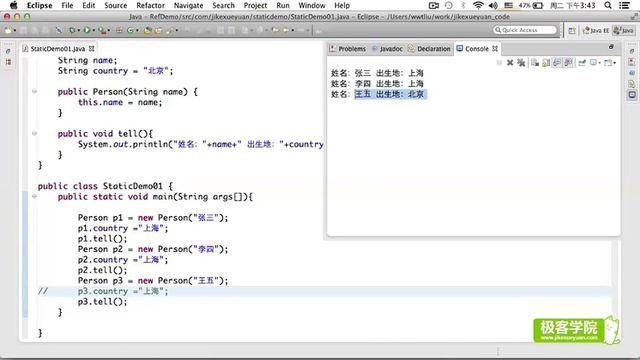Collapse the Person constructor fold marker
The image size is (640, 360).
pos(34,91)
